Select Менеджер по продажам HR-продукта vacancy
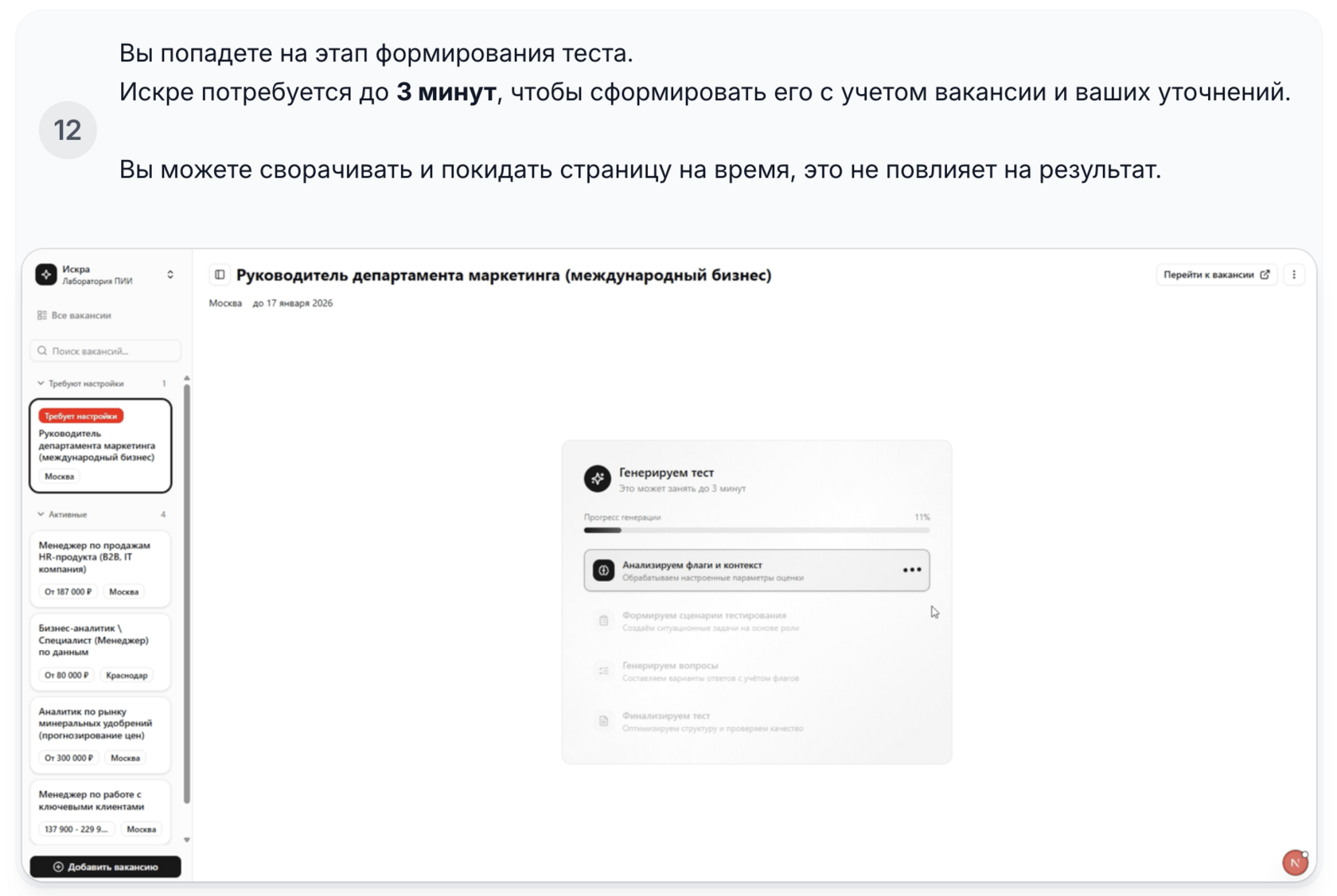1337x896 pixels. click(x=100, y=568)
